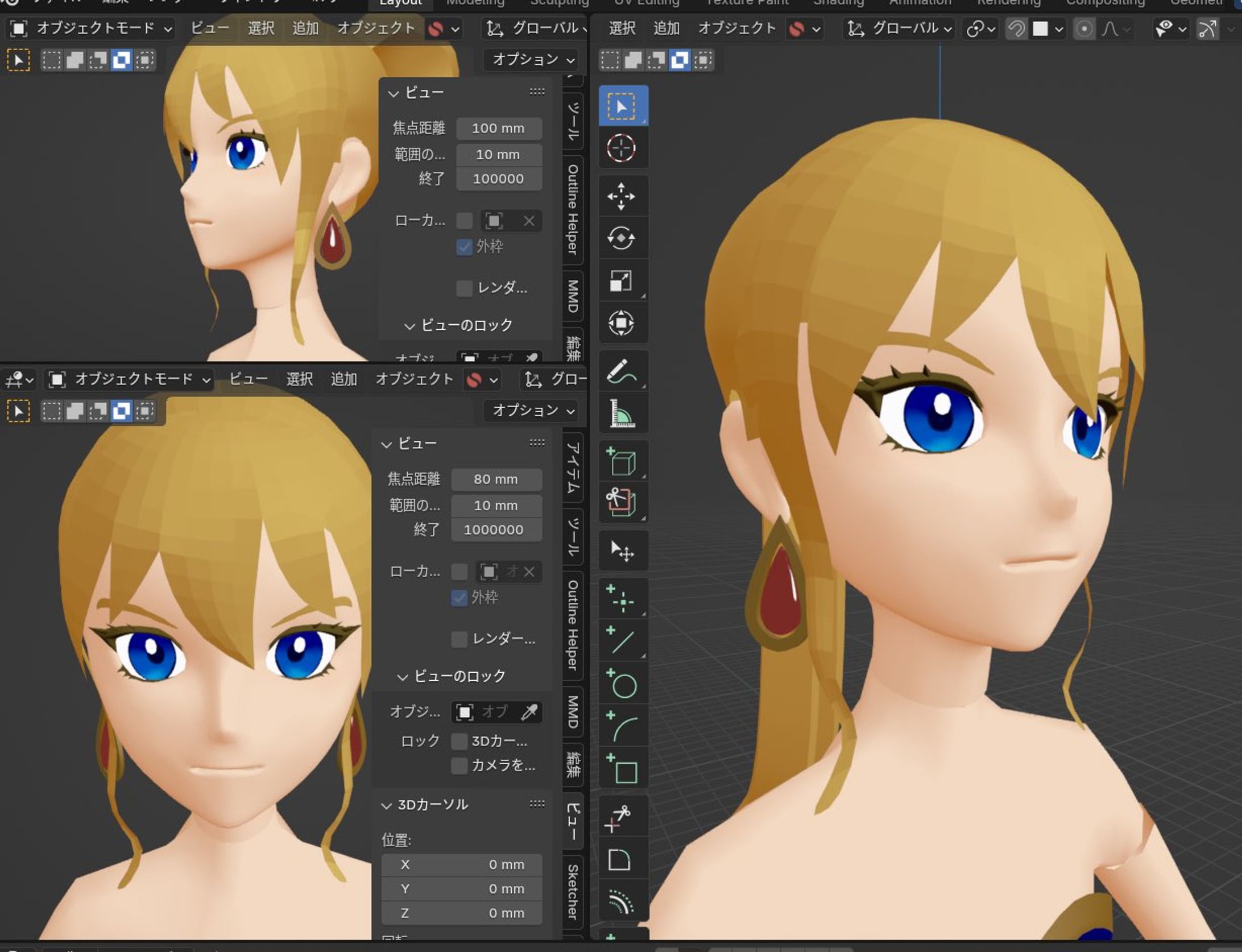Click the X position field under 3Dカーソル

point(462,864)
